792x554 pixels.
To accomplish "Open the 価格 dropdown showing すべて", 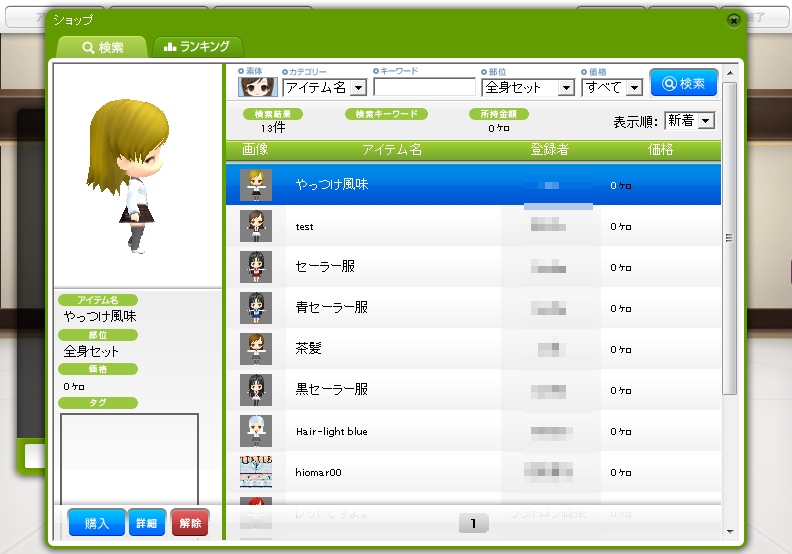I will click(612, 87).
